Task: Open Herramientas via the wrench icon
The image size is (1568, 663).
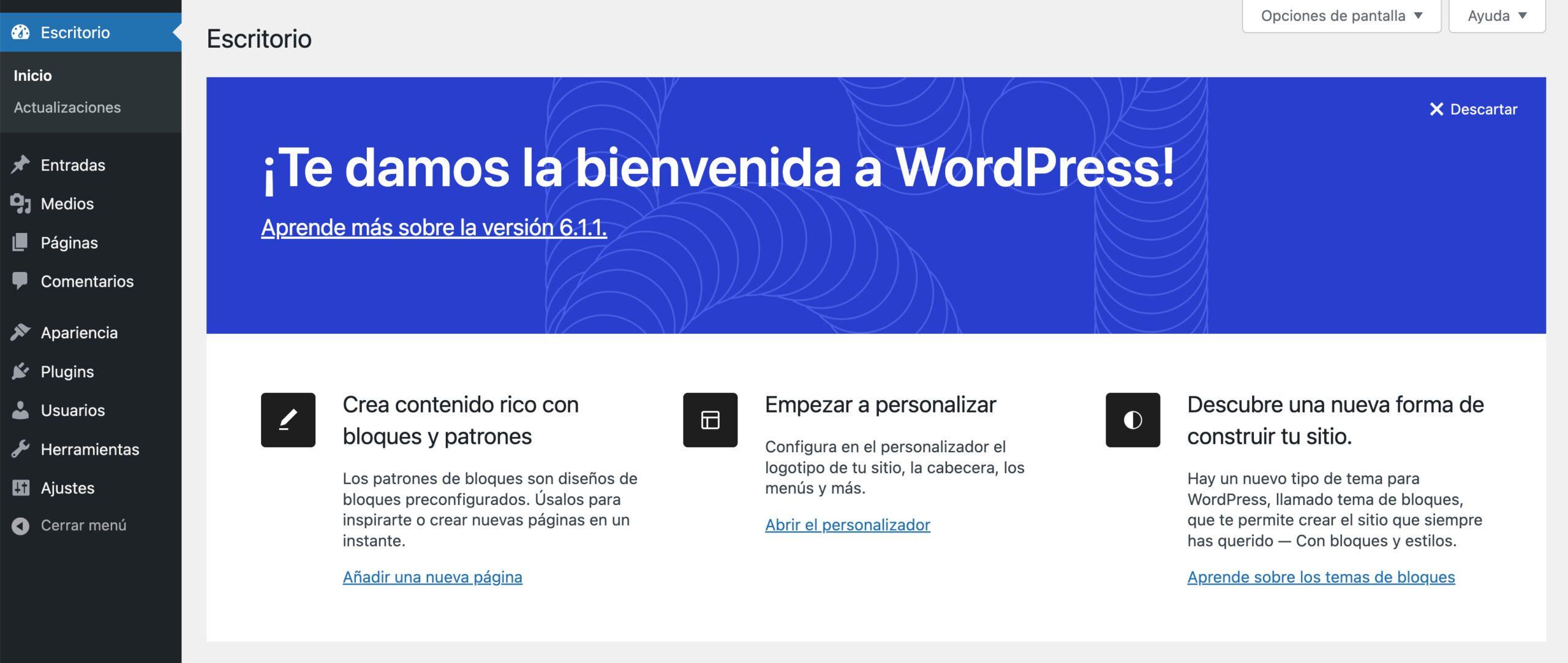Action: point(20,449)
